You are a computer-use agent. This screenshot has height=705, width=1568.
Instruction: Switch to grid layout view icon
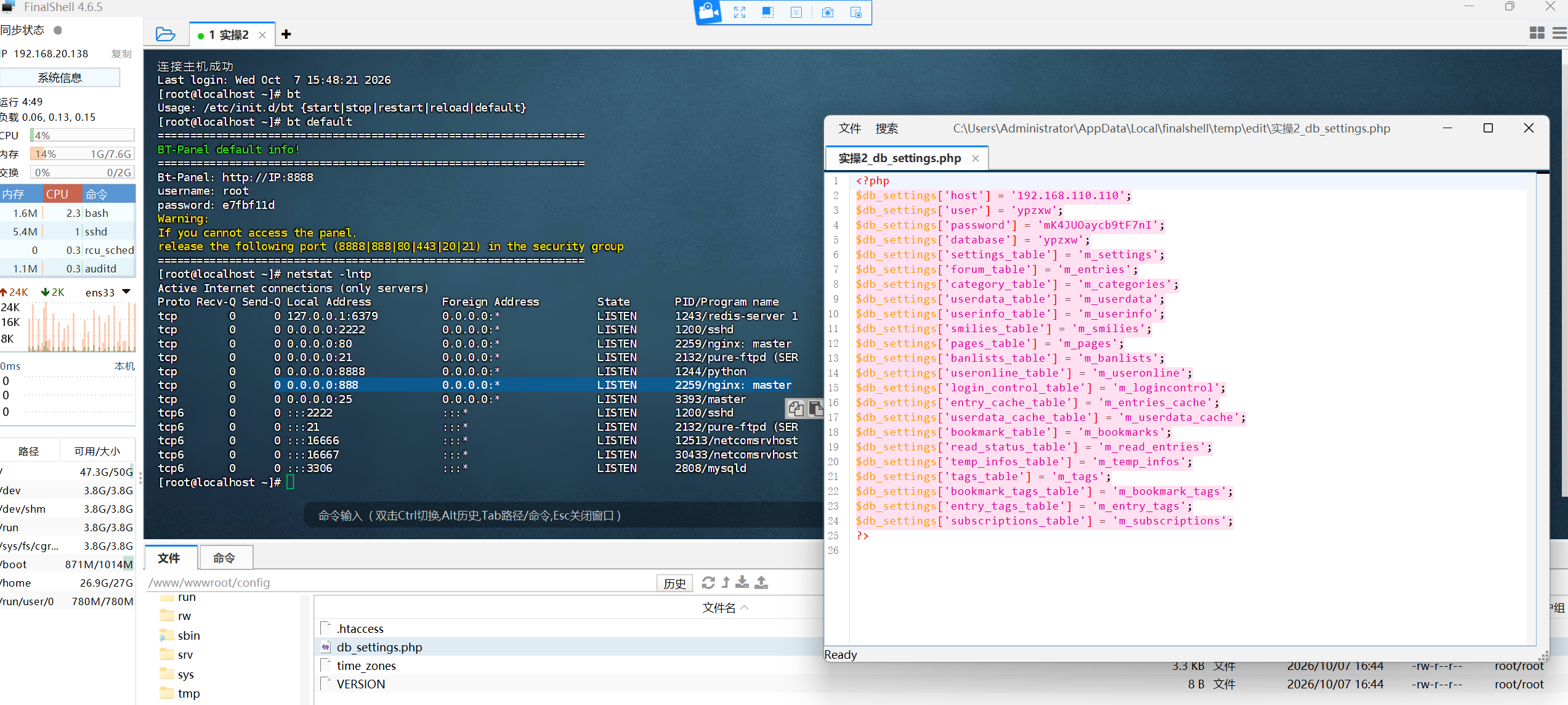coord(1537,33)
